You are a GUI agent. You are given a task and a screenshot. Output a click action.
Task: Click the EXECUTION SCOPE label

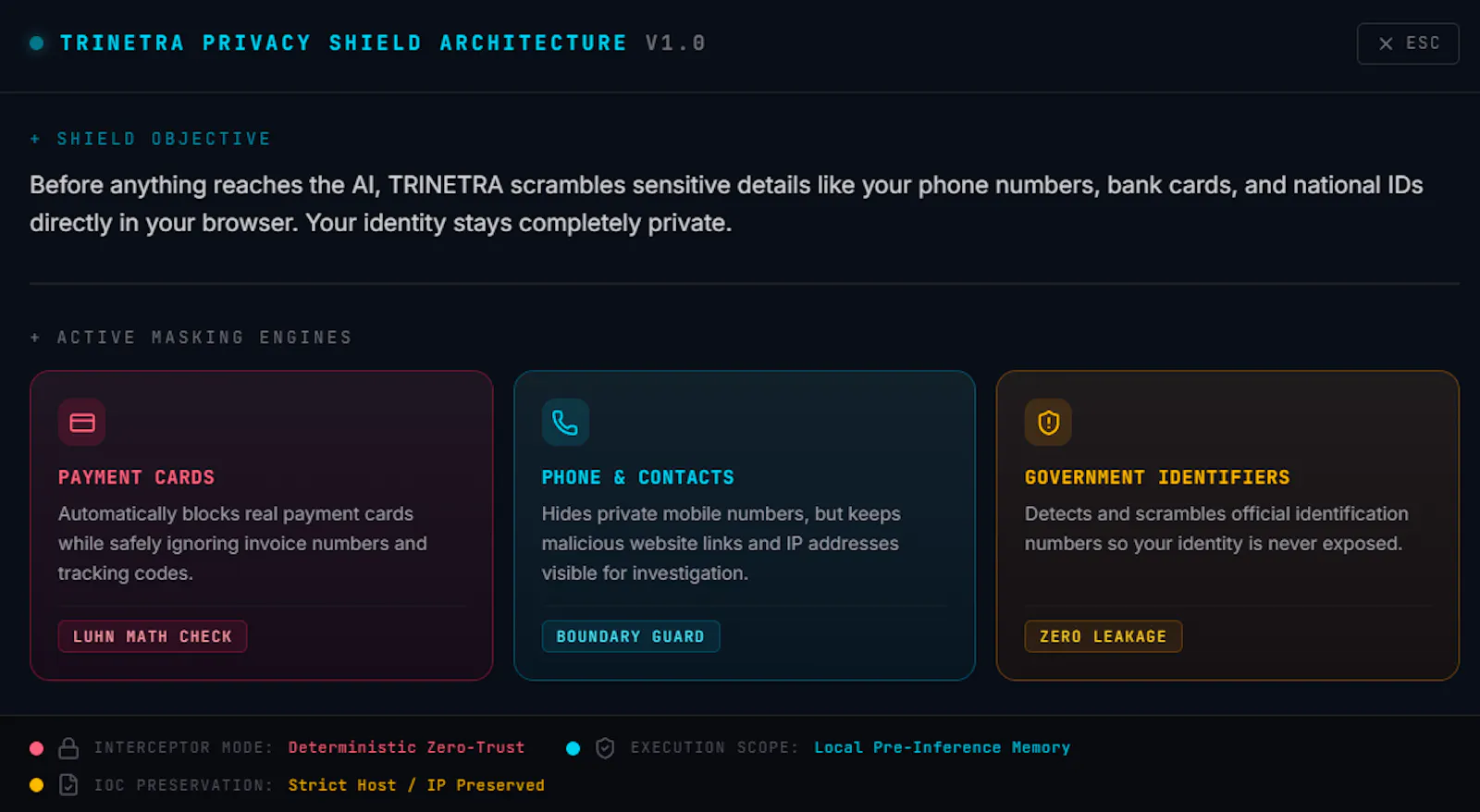click(714, 747)
